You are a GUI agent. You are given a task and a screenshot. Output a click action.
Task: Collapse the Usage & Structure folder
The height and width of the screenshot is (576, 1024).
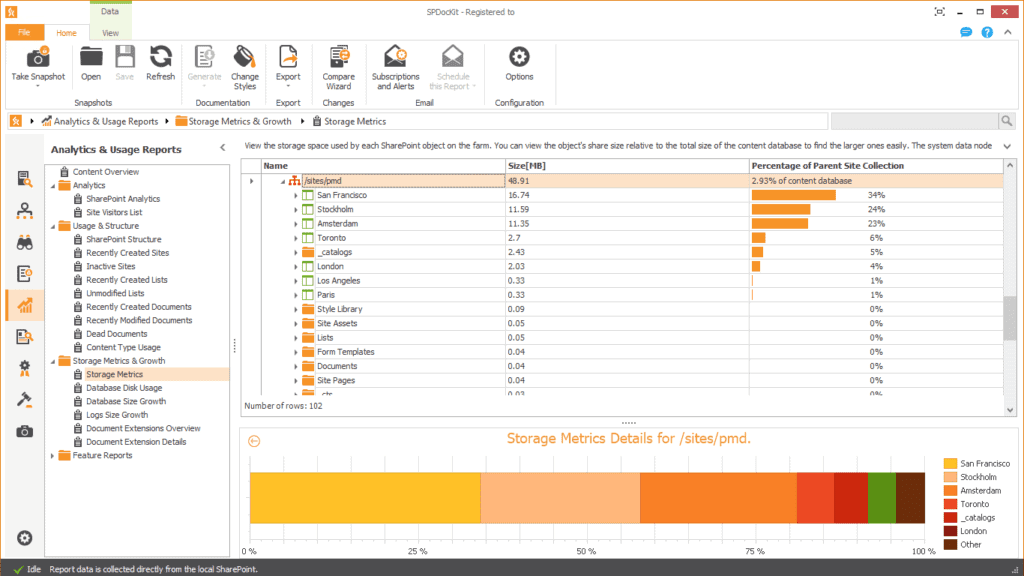53,227
